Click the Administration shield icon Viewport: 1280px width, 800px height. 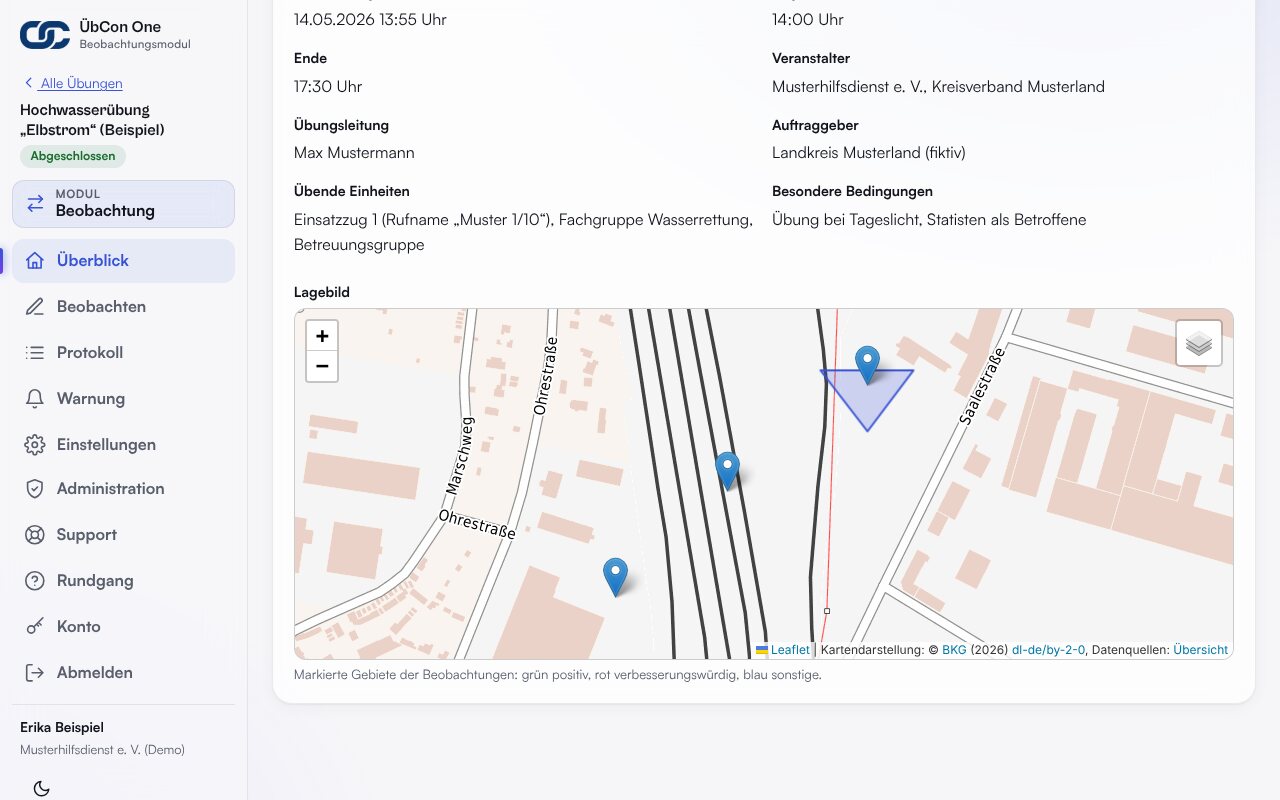[x=35, y=489]
